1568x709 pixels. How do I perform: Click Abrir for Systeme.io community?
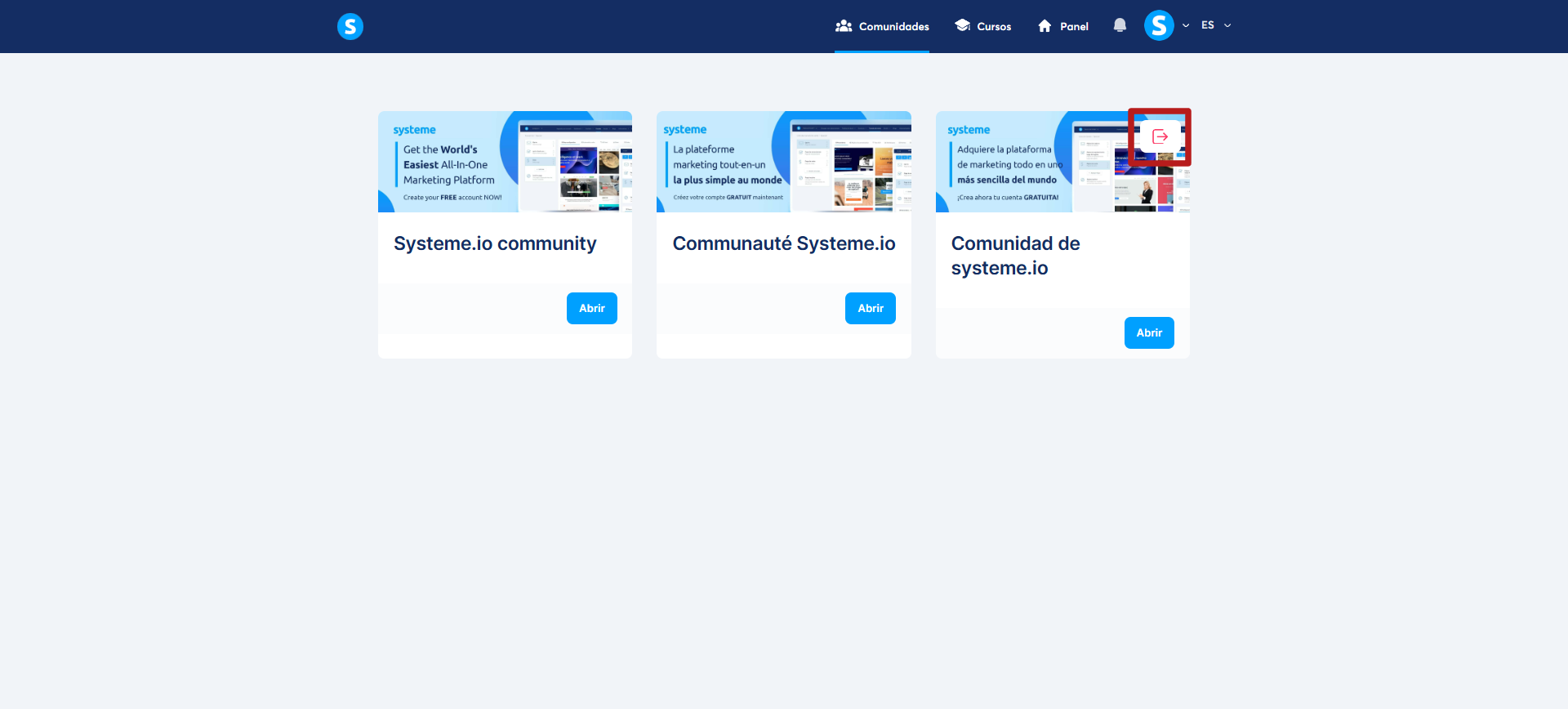(x=592, y=308)
